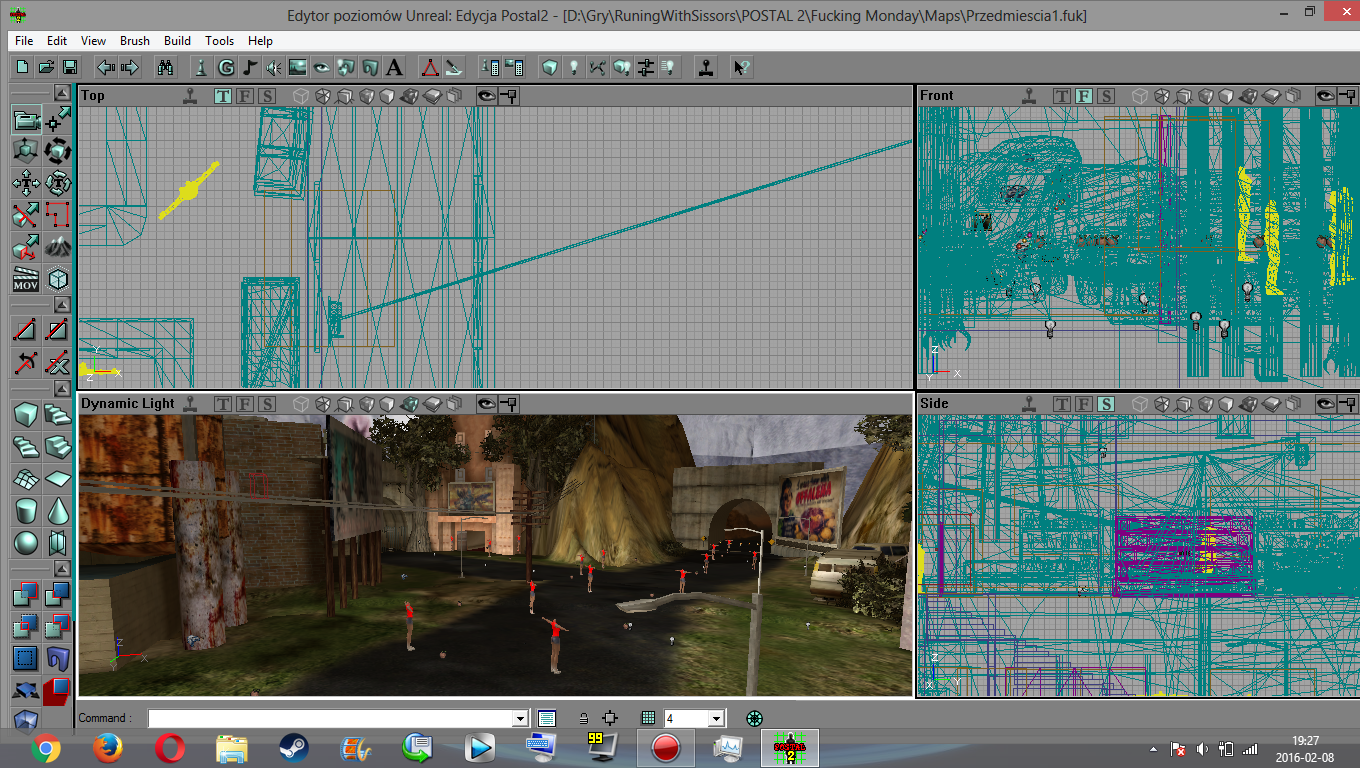Open the Command history dropdown arrow

pos(519,718)
